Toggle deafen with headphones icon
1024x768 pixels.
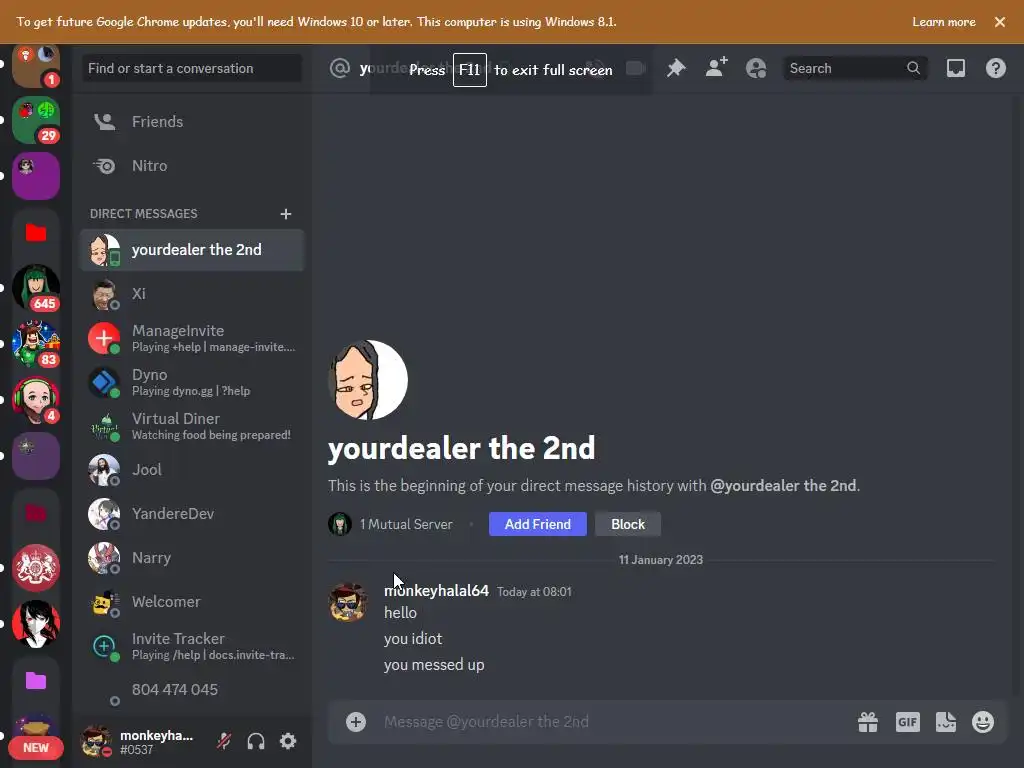pyautogui.click(x=256, y=741)
